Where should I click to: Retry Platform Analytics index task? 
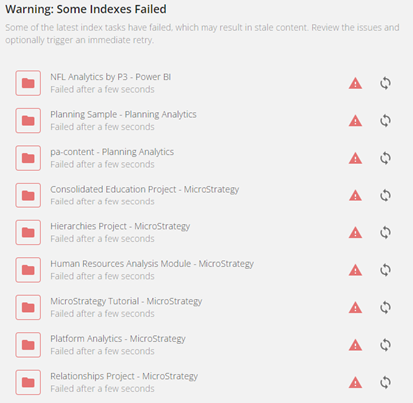pos(385,345)
